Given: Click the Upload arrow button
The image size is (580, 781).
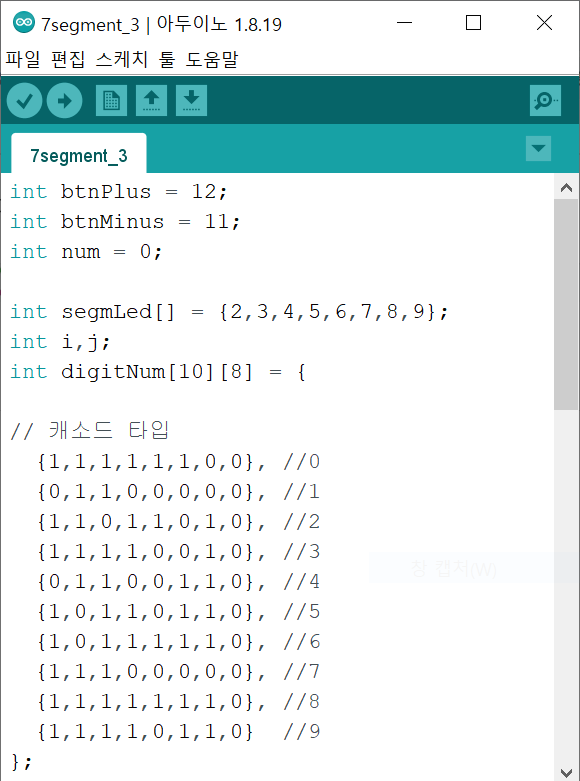Looking at the screenshot, I should click(x=64, y=101).
